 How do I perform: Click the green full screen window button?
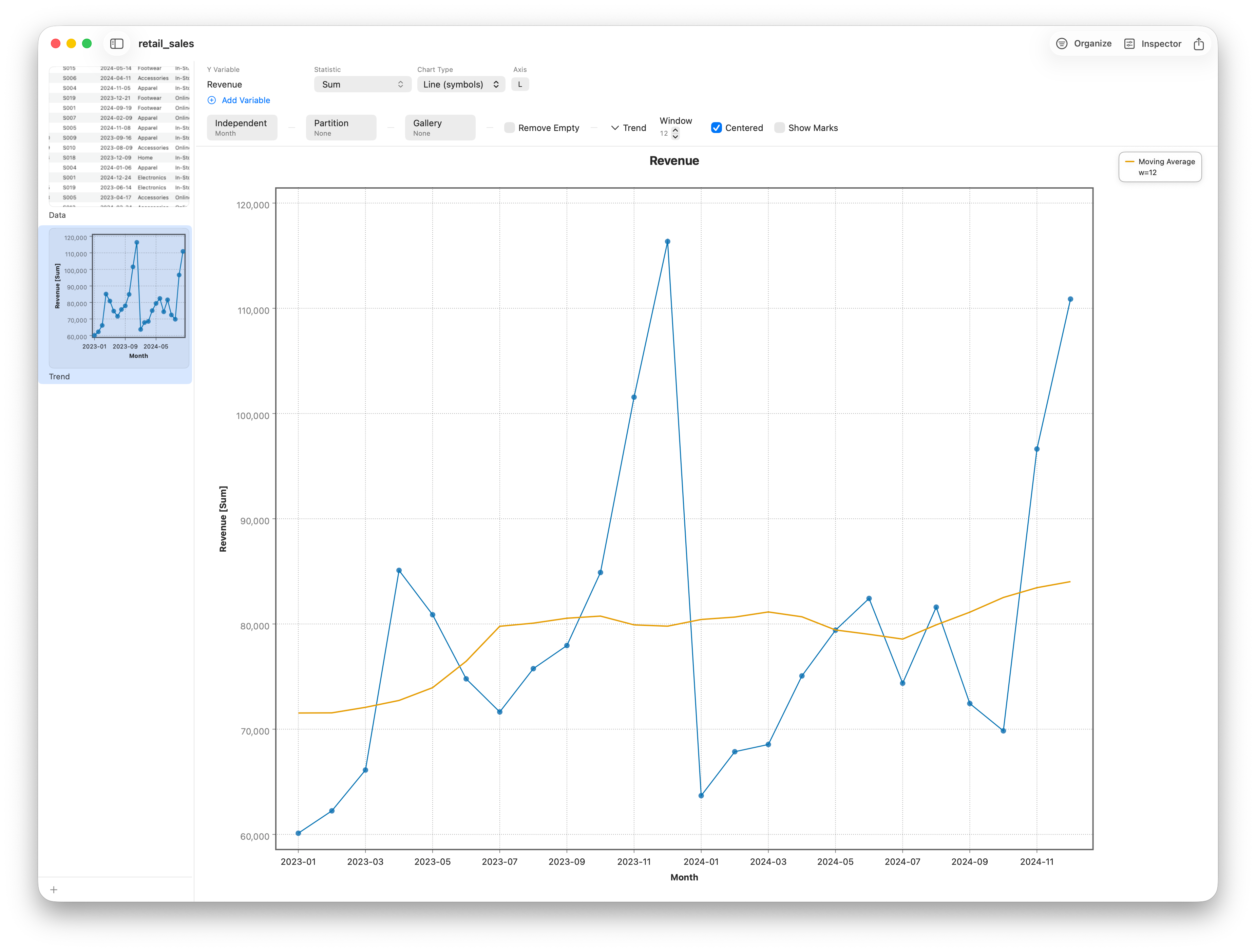87,44
